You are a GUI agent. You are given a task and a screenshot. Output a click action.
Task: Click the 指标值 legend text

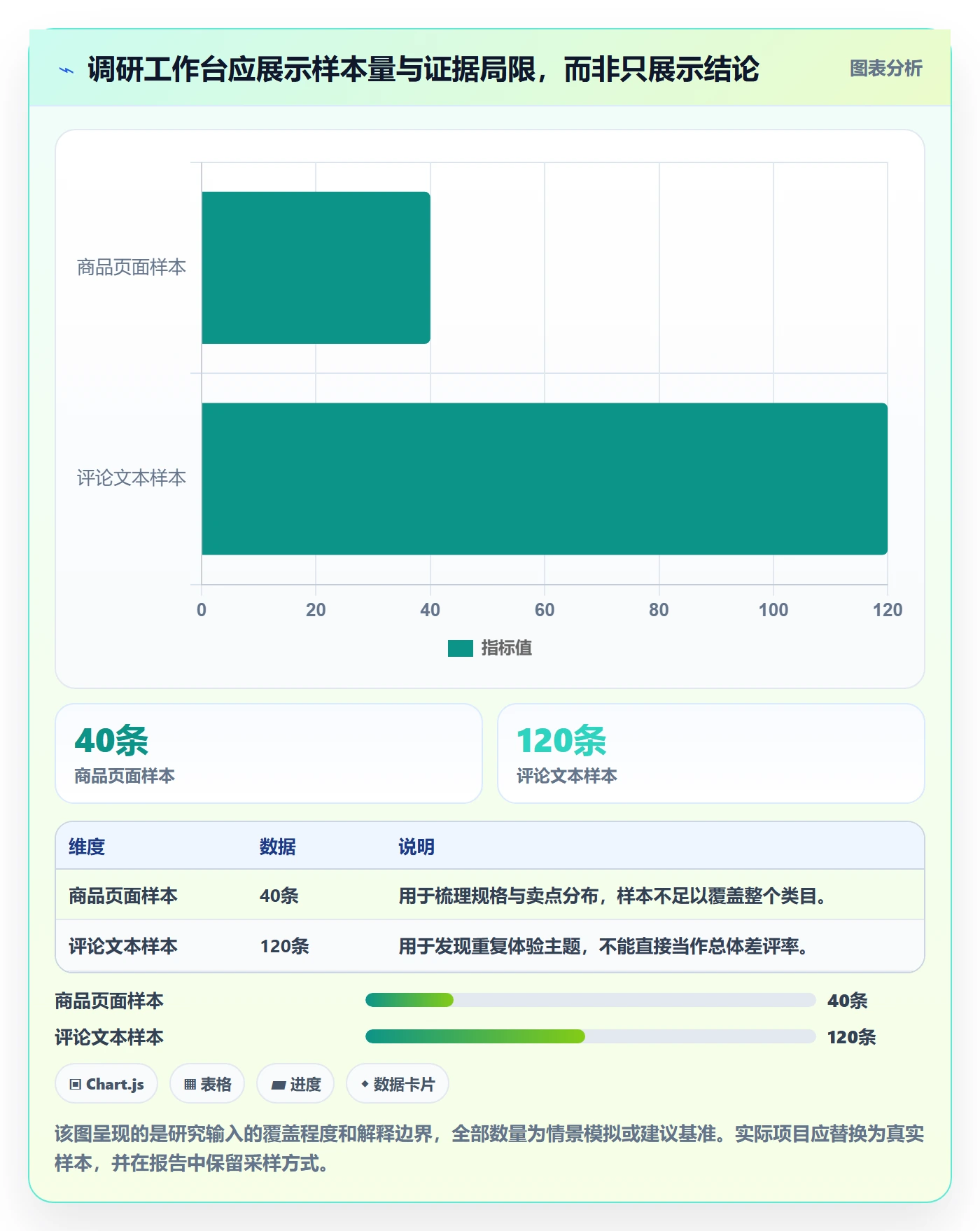coord(507,648)
